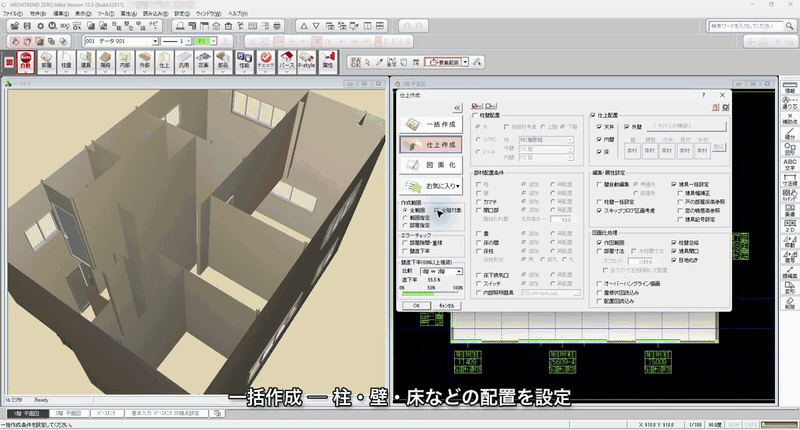The height and width of the screenshot is (430, 800).
Task: Select the 区画 zoning tool icon
Action: [203, 61]
